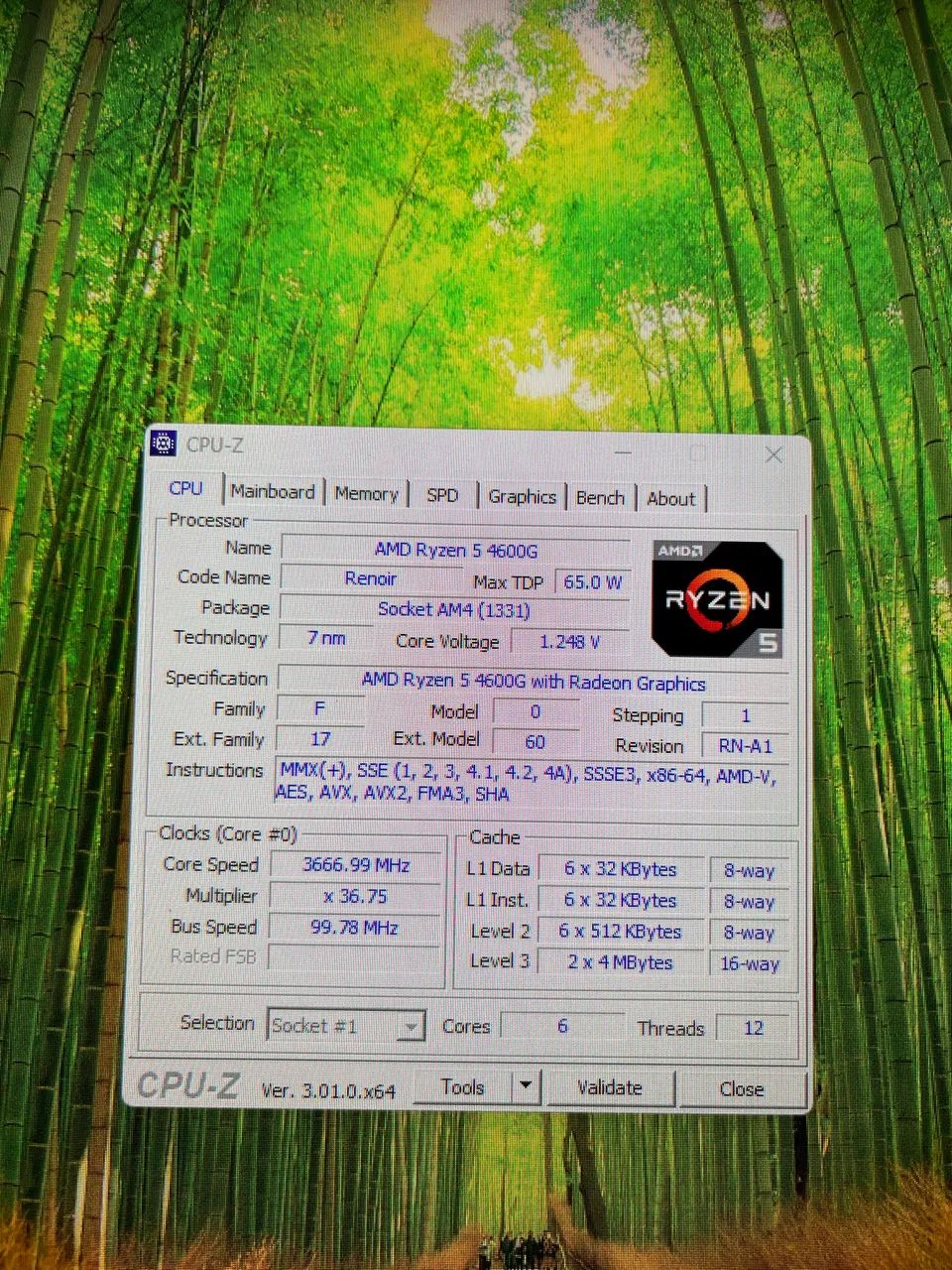This screenshot has height=1270, width=952.
Task: Click the Level 3 cache value 2 x 4 MBytes
Action: coord(620,962)
